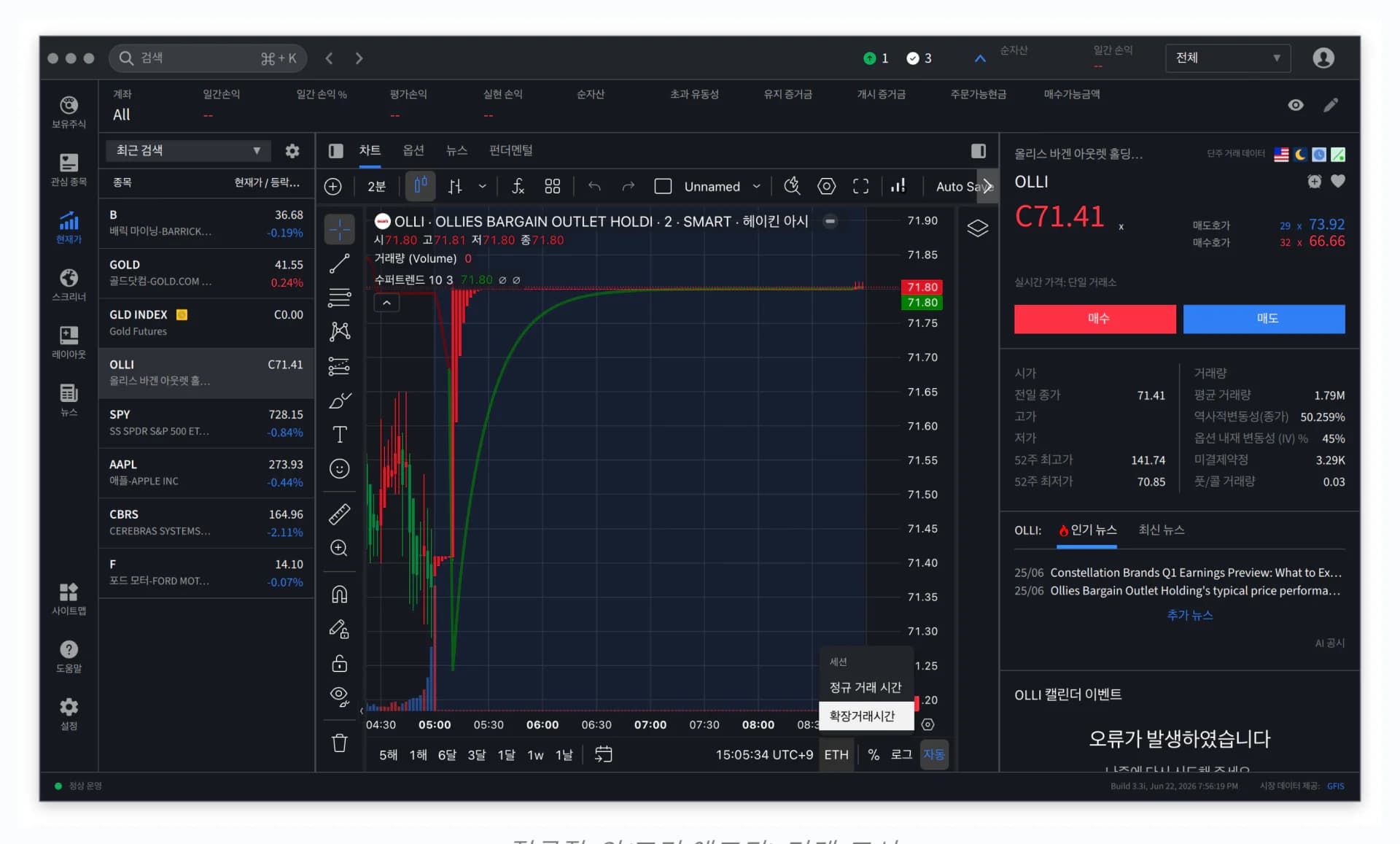Screen dimensions: 1400x844
Task: Select the AAPL watchlist row
Action: point(206,473)
